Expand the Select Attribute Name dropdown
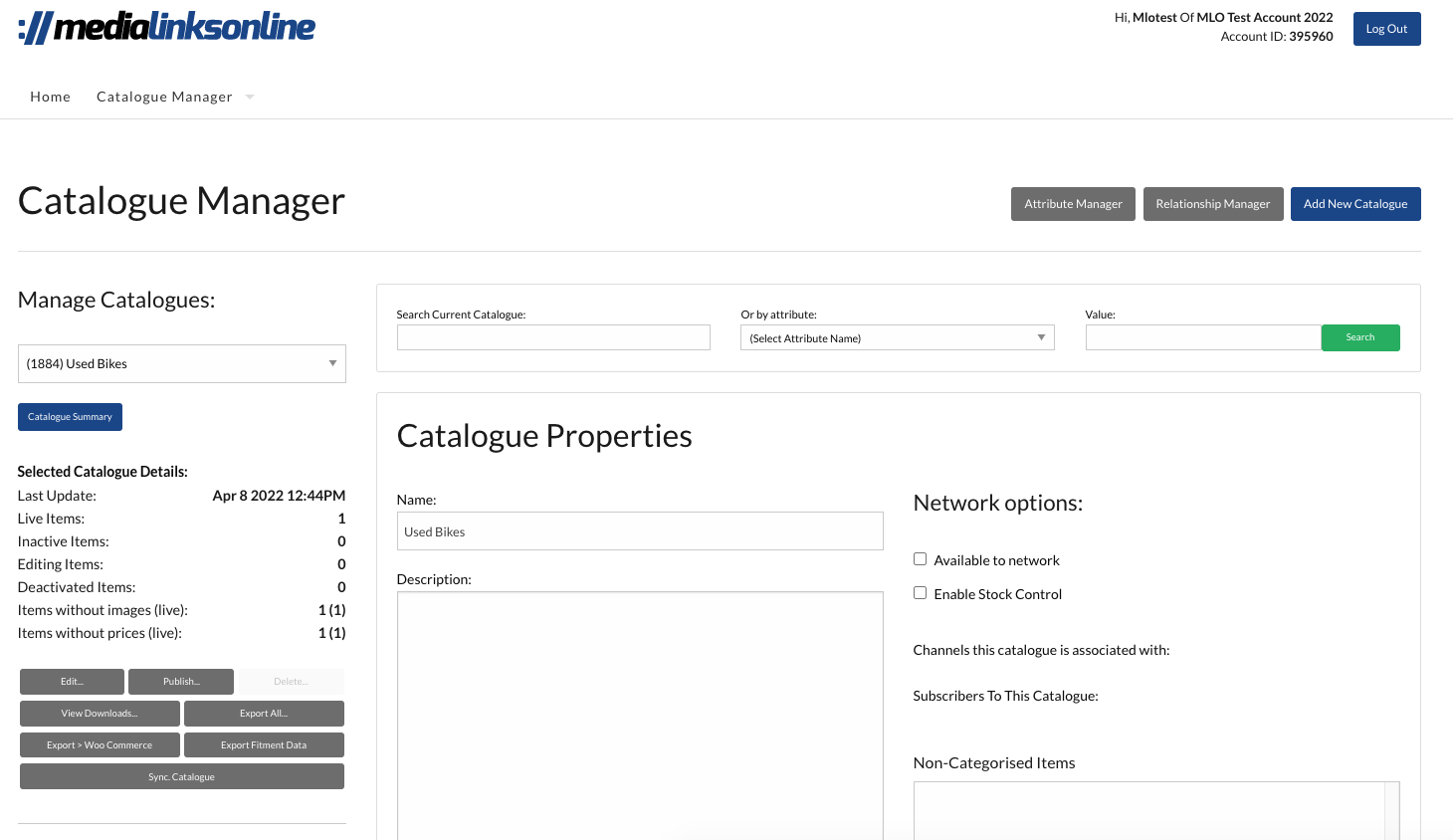This screenshot has height=840, width=1453. tap(897, 338)
